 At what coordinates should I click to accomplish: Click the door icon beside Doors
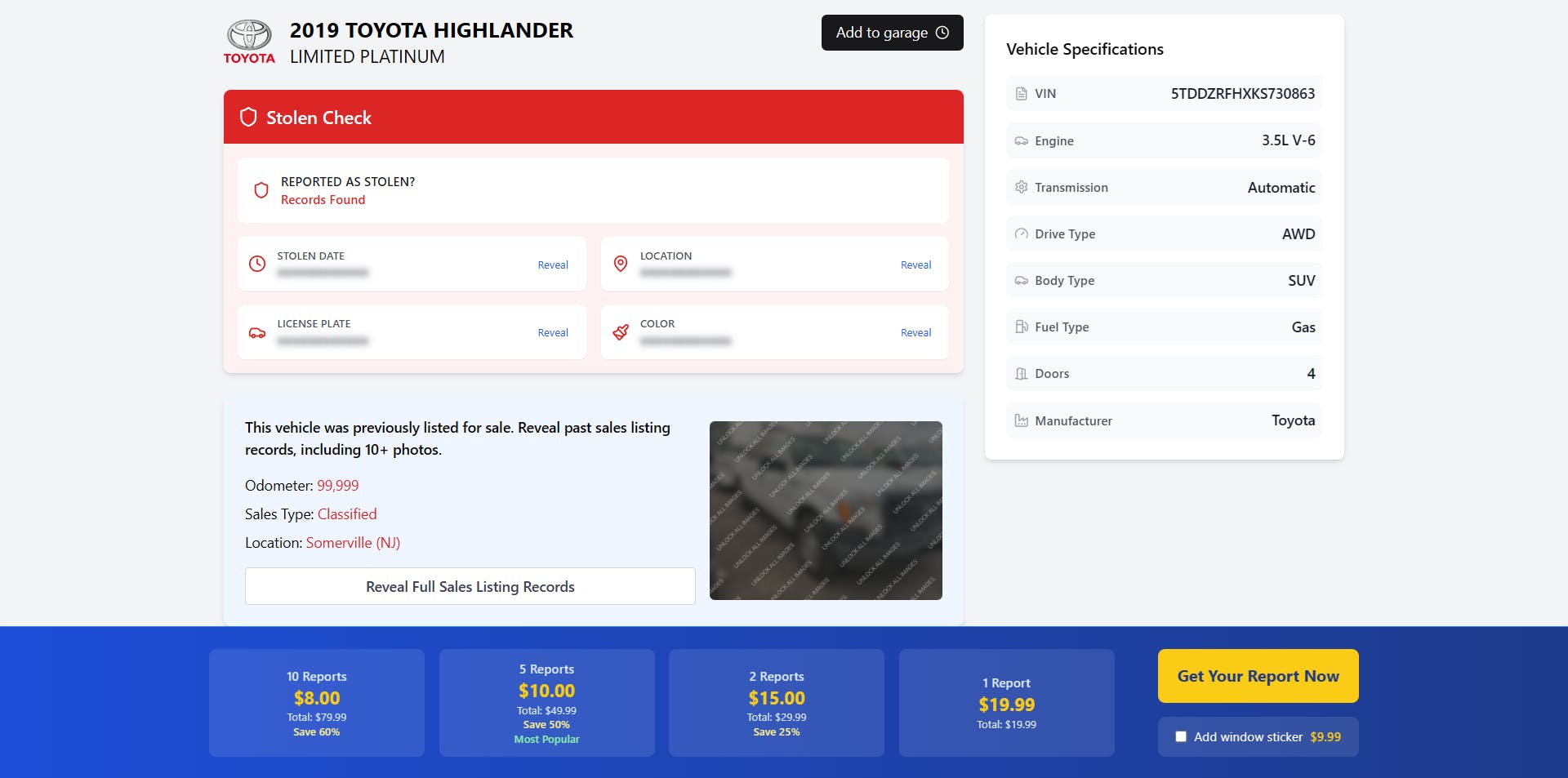(x=1021, y=374)
